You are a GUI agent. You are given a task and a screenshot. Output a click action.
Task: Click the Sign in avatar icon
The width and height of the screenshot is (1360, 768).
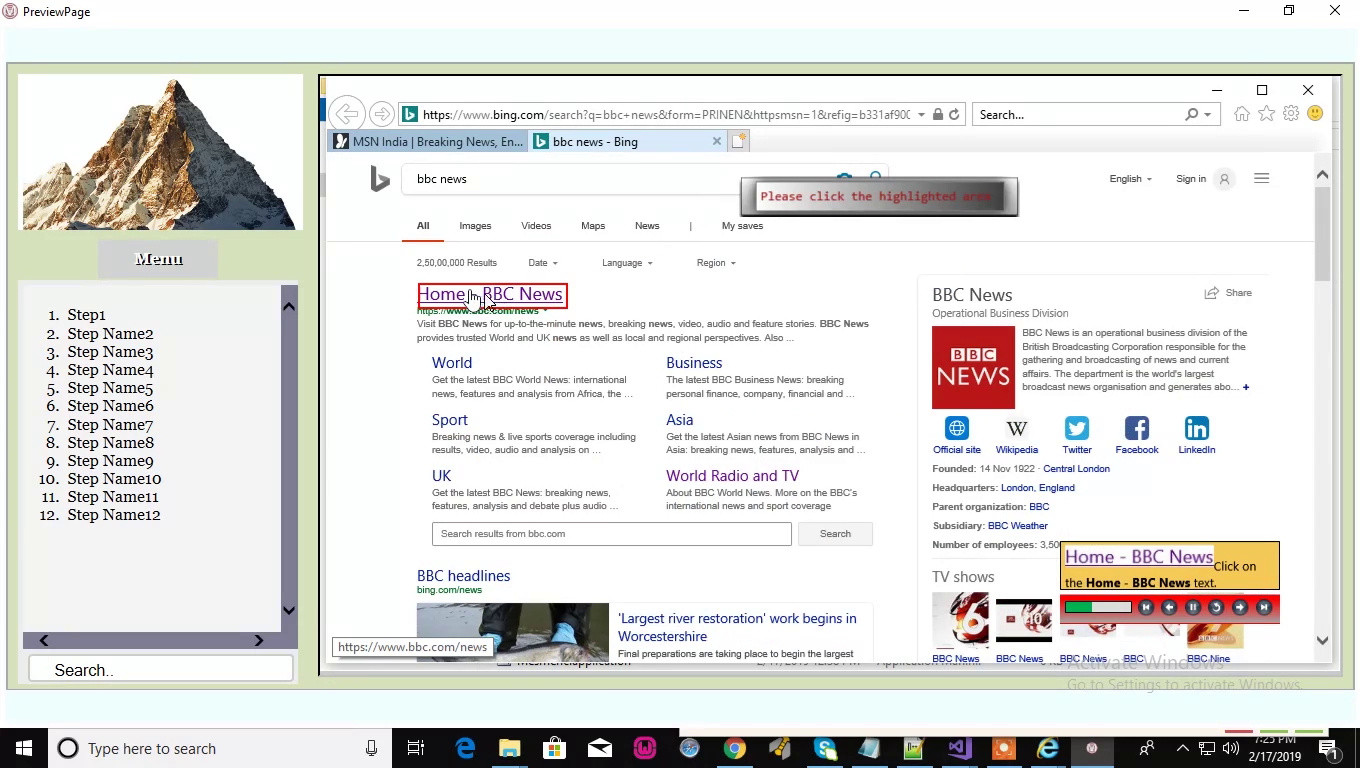(1224, 179)
